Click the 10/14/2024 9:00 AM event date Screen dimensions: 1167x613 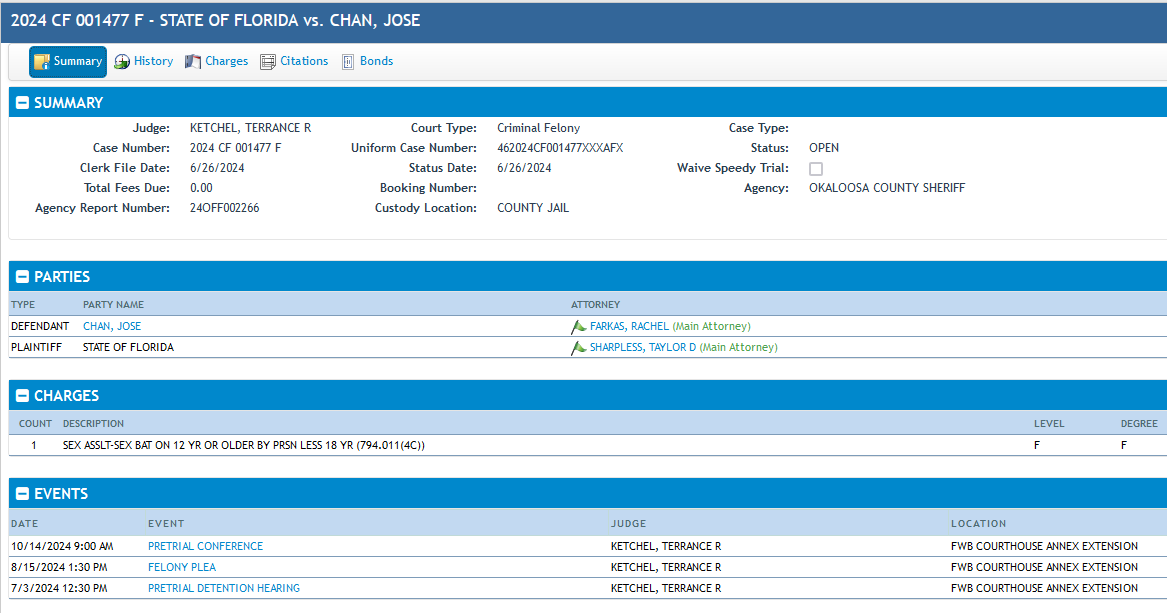point(63,546)
